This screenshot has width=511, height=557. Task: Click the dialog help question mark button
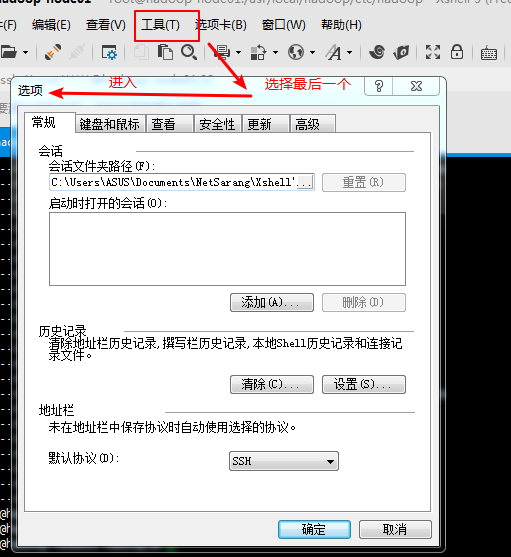(x=379, y=86)
